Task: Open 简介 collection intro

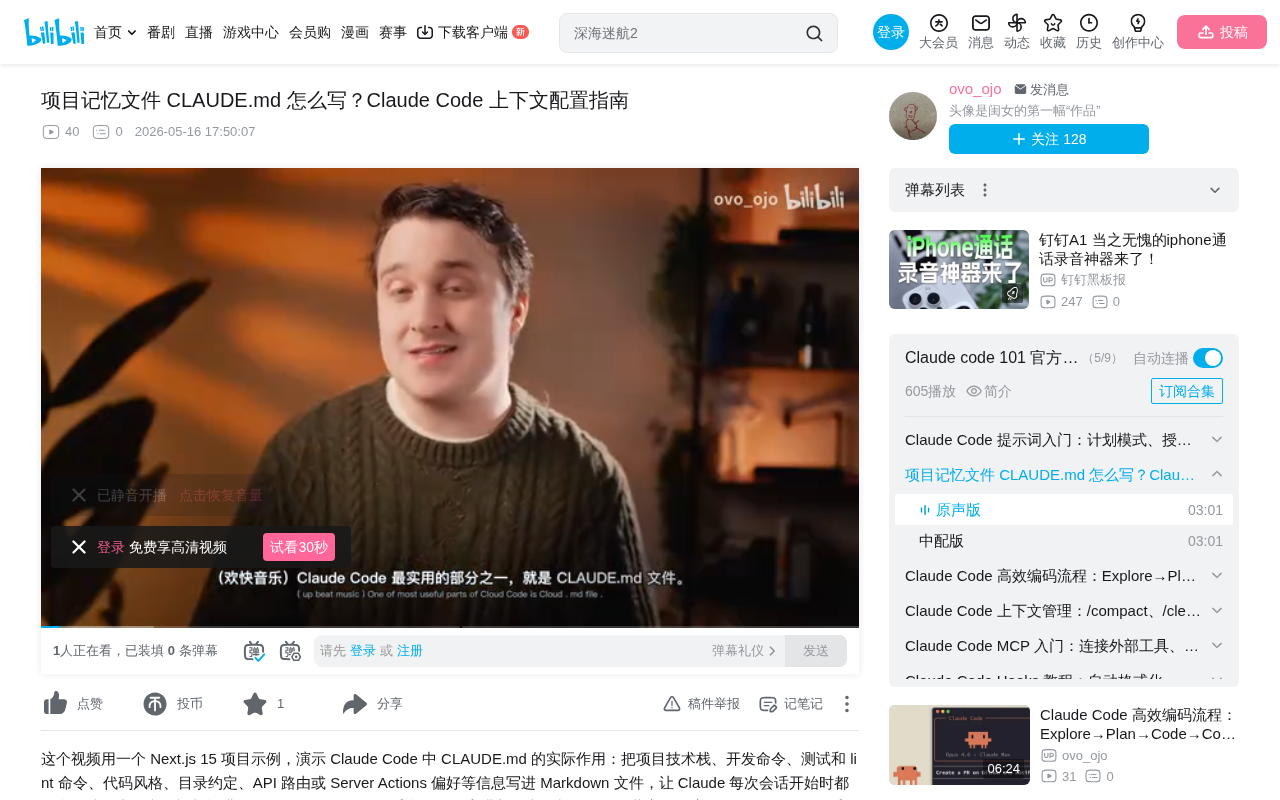Action: click(989, 391)
